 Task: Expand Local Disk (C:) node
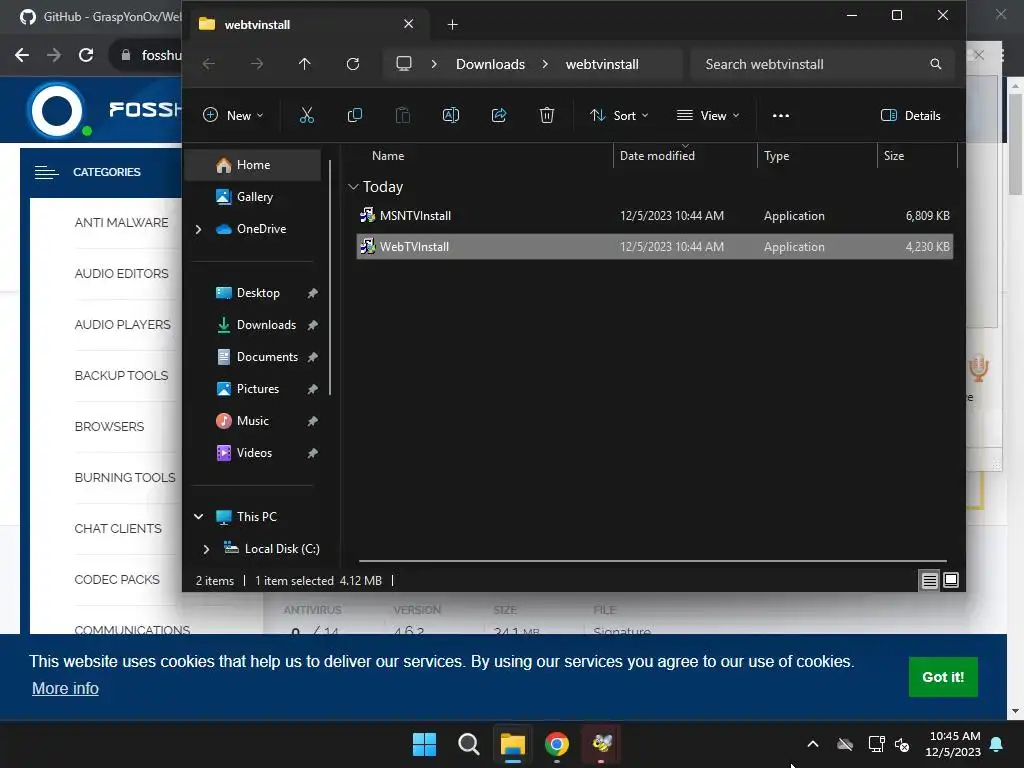[x=206, y=549]
